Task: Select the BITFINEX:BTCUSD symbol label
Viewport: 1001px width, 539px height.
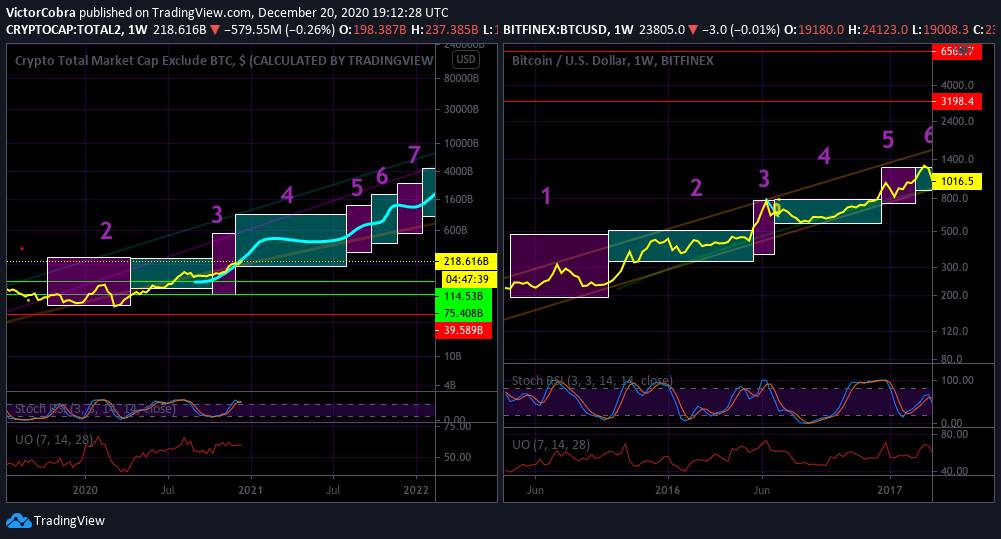Action: pos(554,29)
